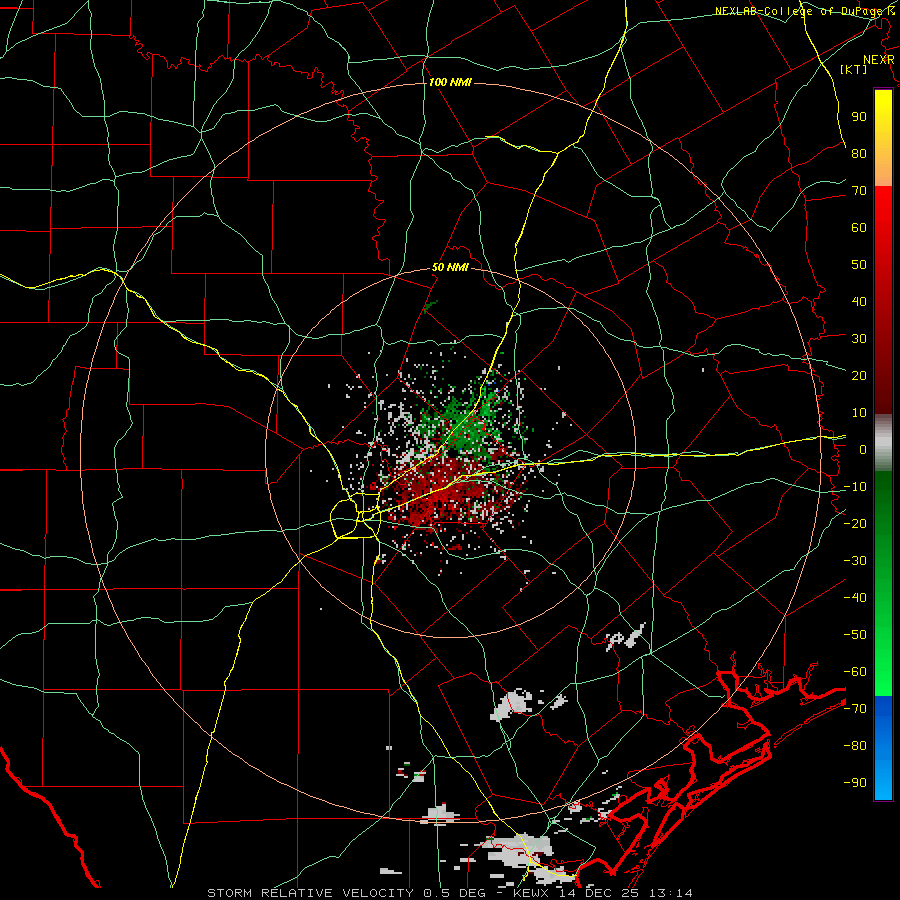Click the -90 value on the velocity scale
900x900 pixels.
click(x=855, y=783)
